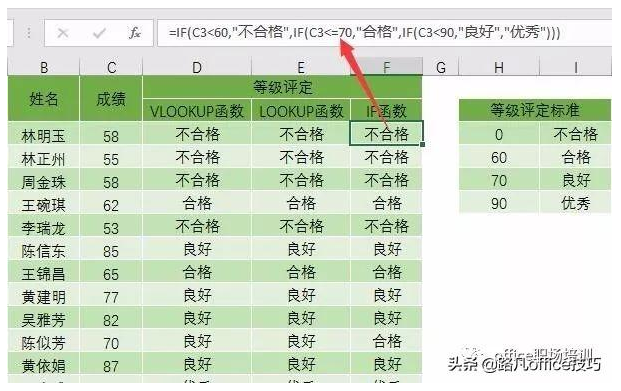
Task: Click the standard table grade 不合格 beside 0
Action: coord(575,134)
